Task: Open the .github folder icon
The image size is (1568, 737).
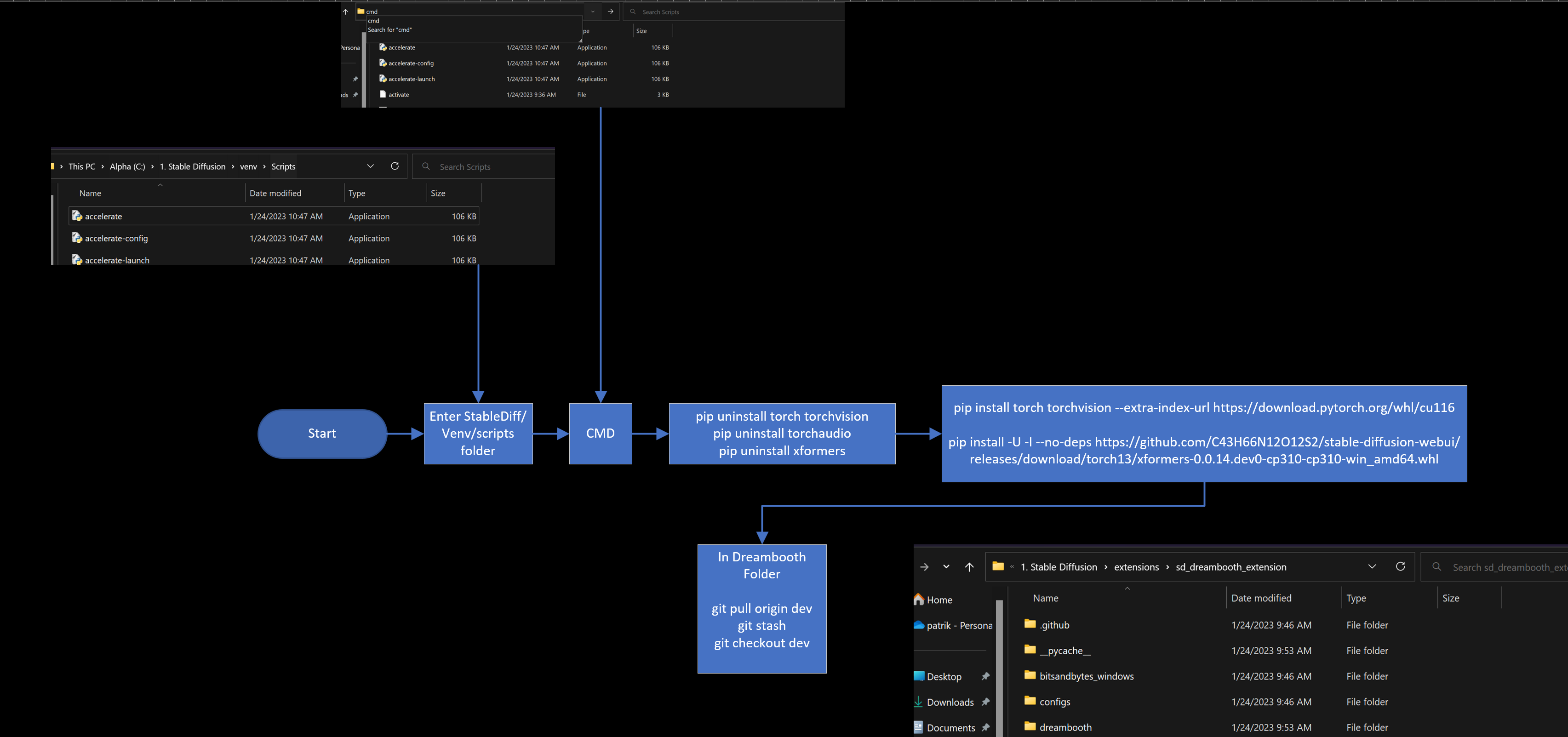Action: pos(1030,624)
